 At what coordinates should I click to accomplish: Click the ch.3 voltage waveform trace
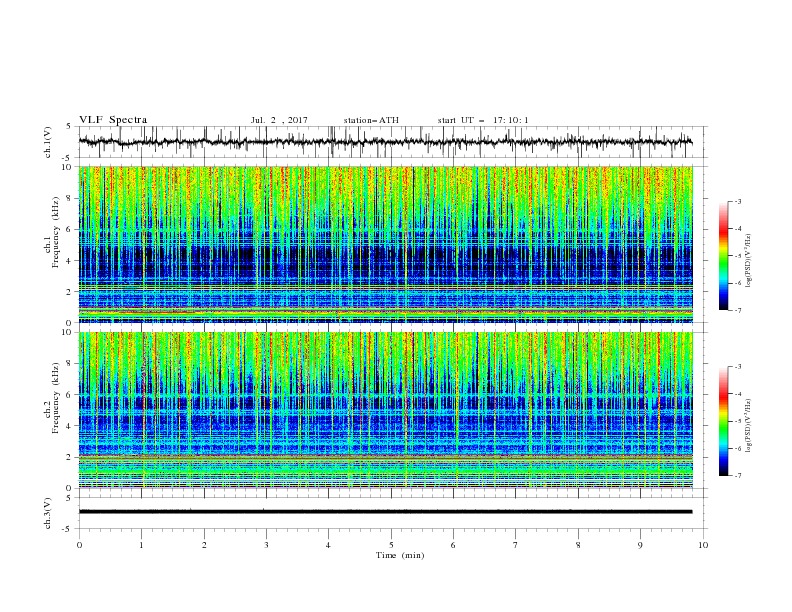pos(386,512)
